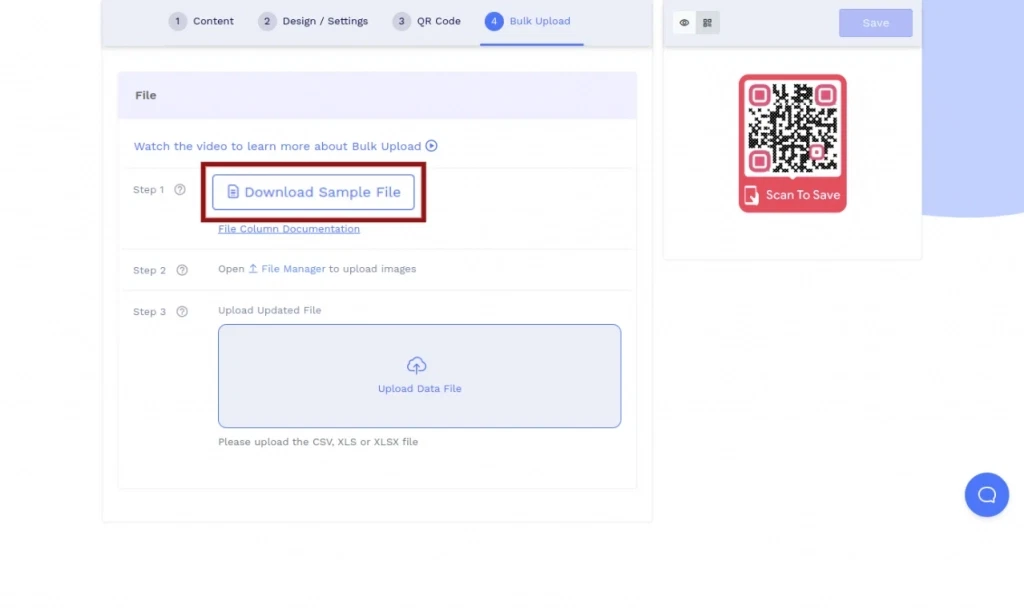Screen dimensions: 1024x615
Task: Select the QR Code step tab
Action: (x=427, y=21)
